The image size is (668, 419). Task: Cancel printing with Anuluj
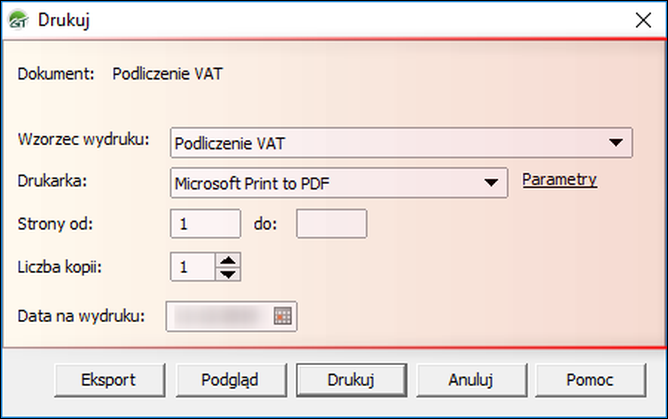coord(470,379)
